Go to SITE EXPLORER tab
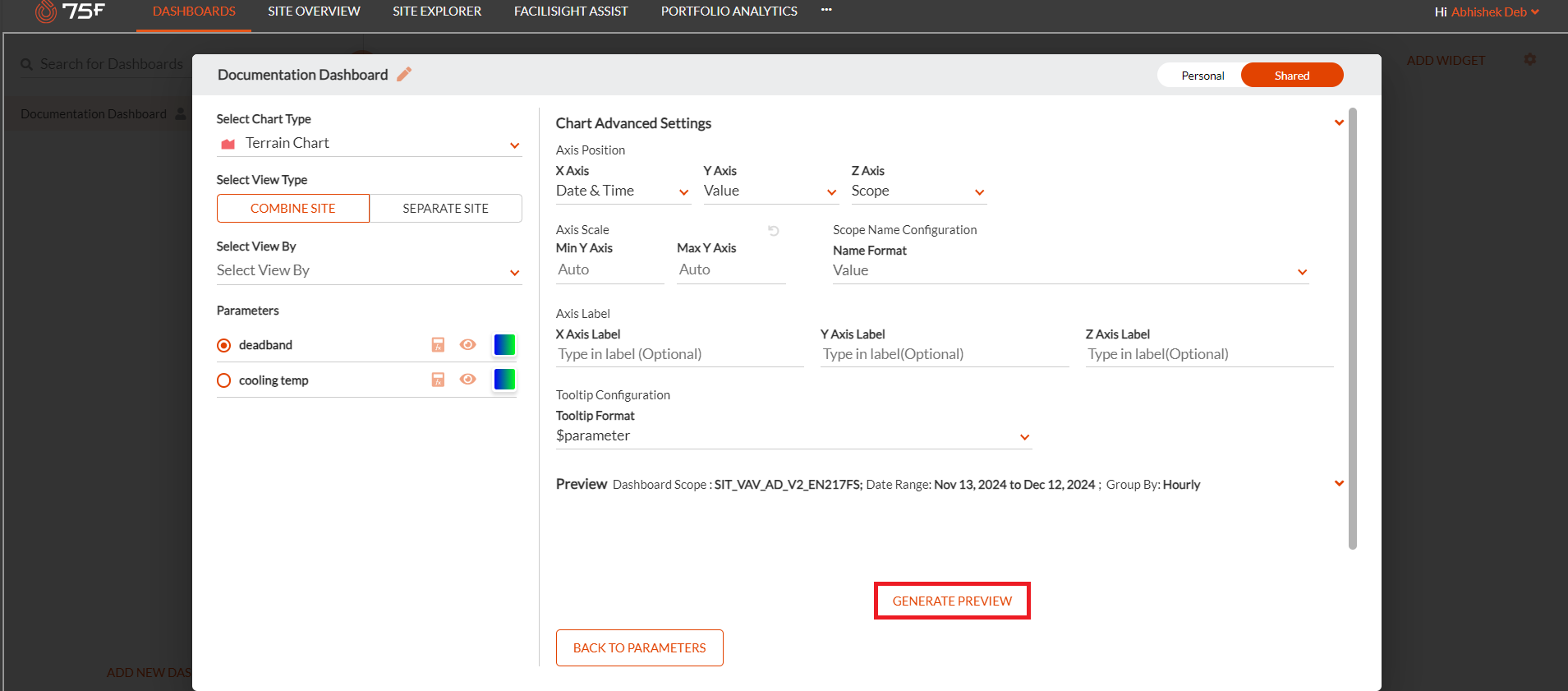1568x691 pixels. pos(437,12)
